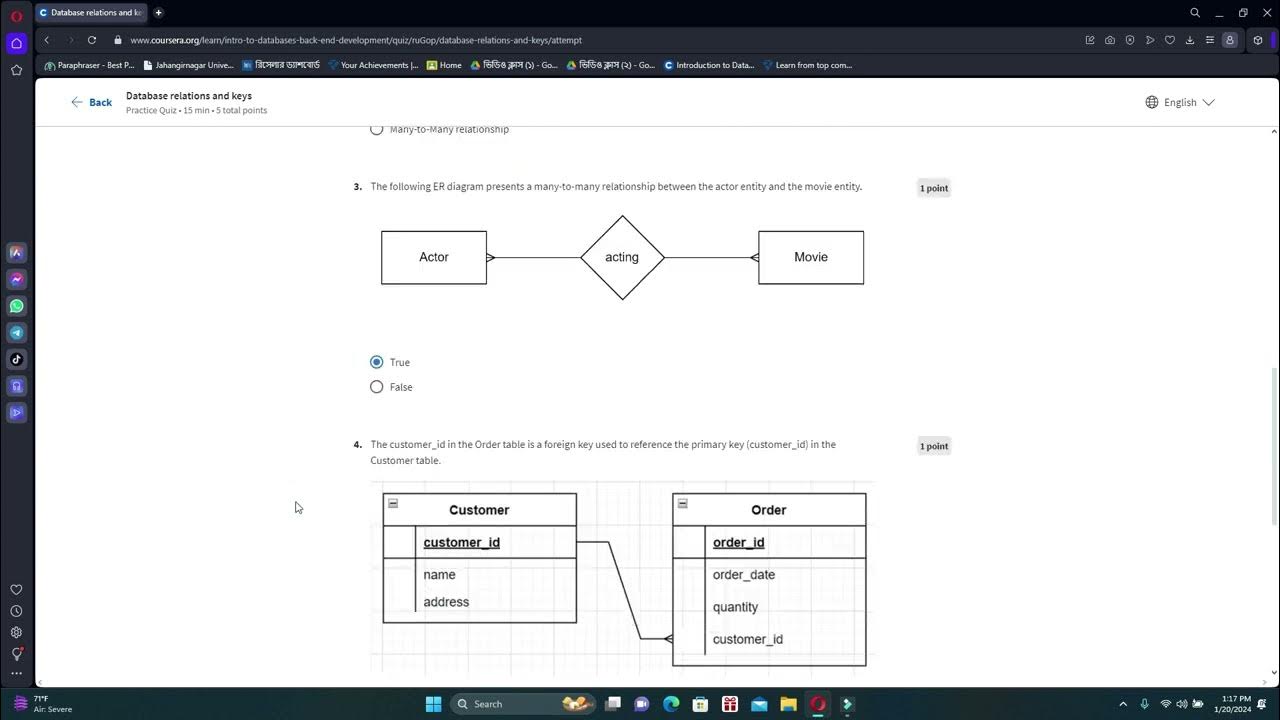Open the English language dropdown
The height and width of the screenshot is (720, 1280).
(x=1180, y=102)
